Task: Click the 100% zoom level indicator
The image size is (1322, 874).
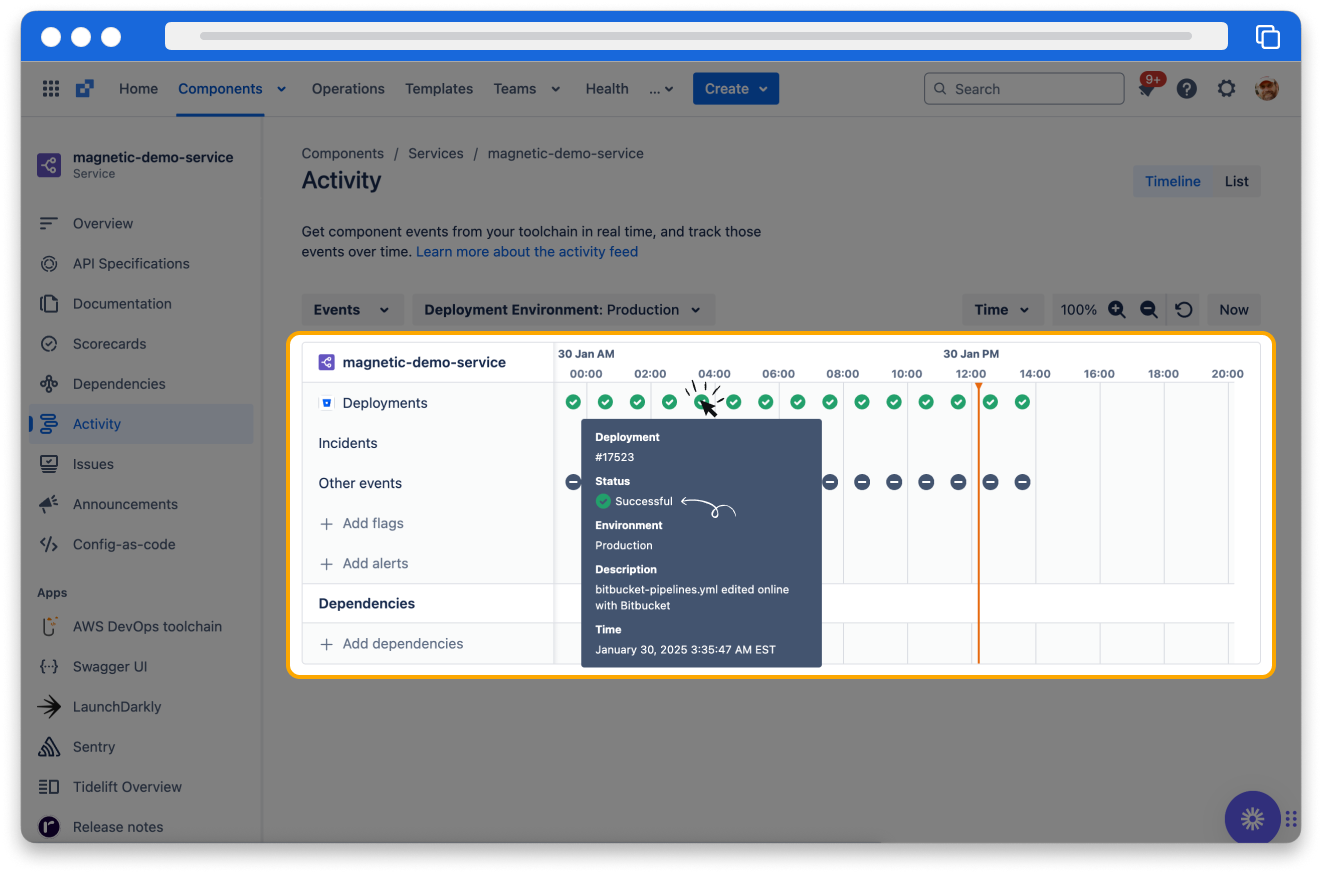Action: [1078, 310]
